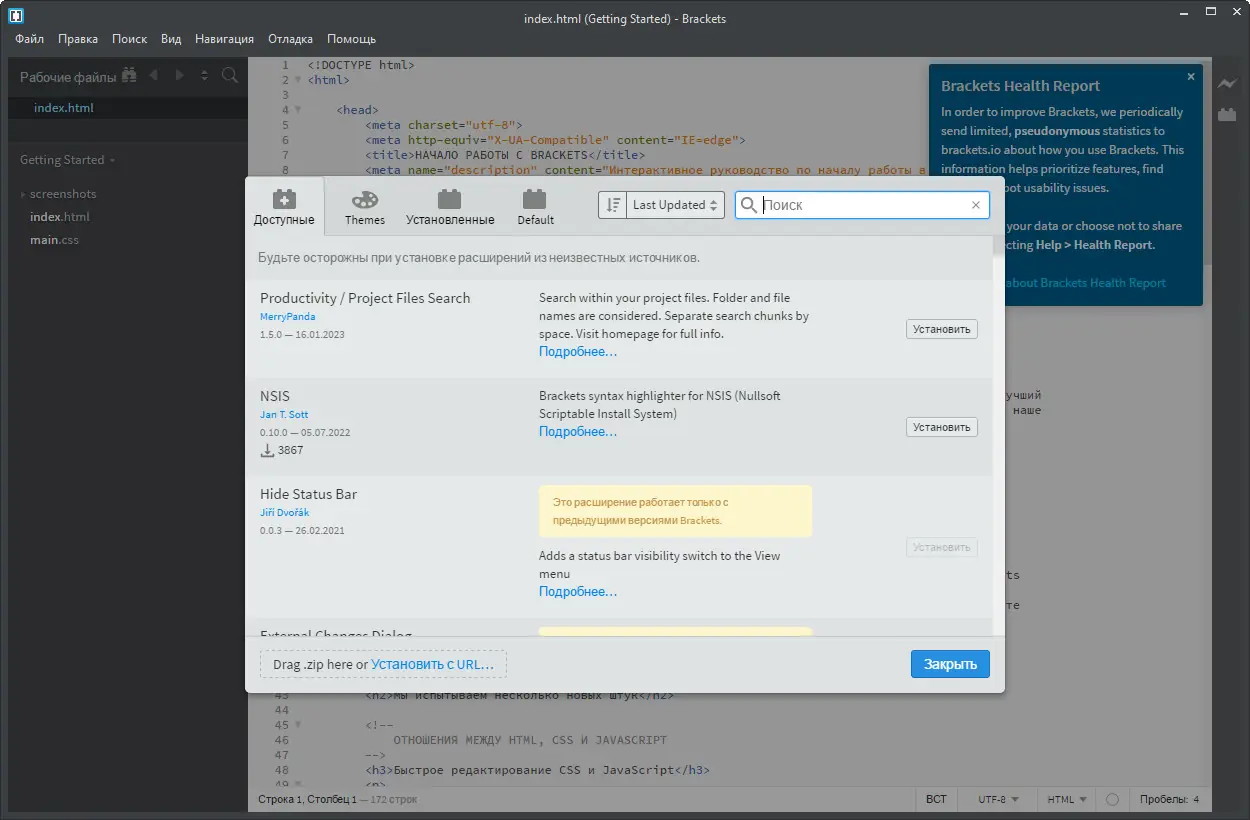Viewport: 1250px width, 820px height.
Task: Click the Закрыть button
Action: tap(950, 664)
